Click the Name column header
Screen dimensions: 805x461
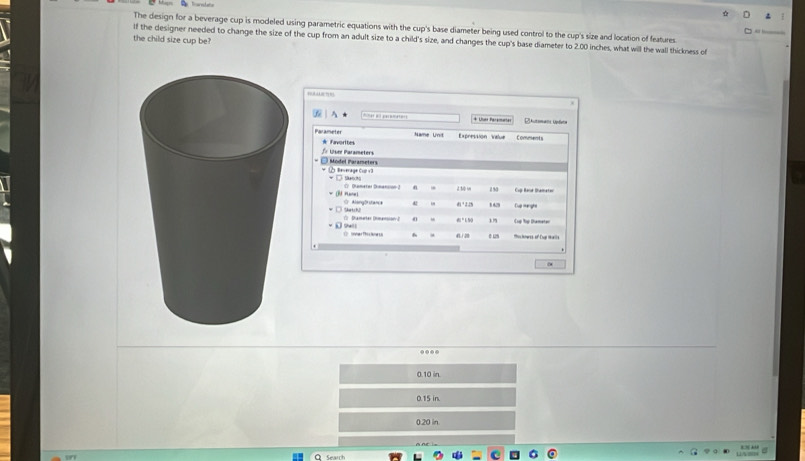coord(421,135)
